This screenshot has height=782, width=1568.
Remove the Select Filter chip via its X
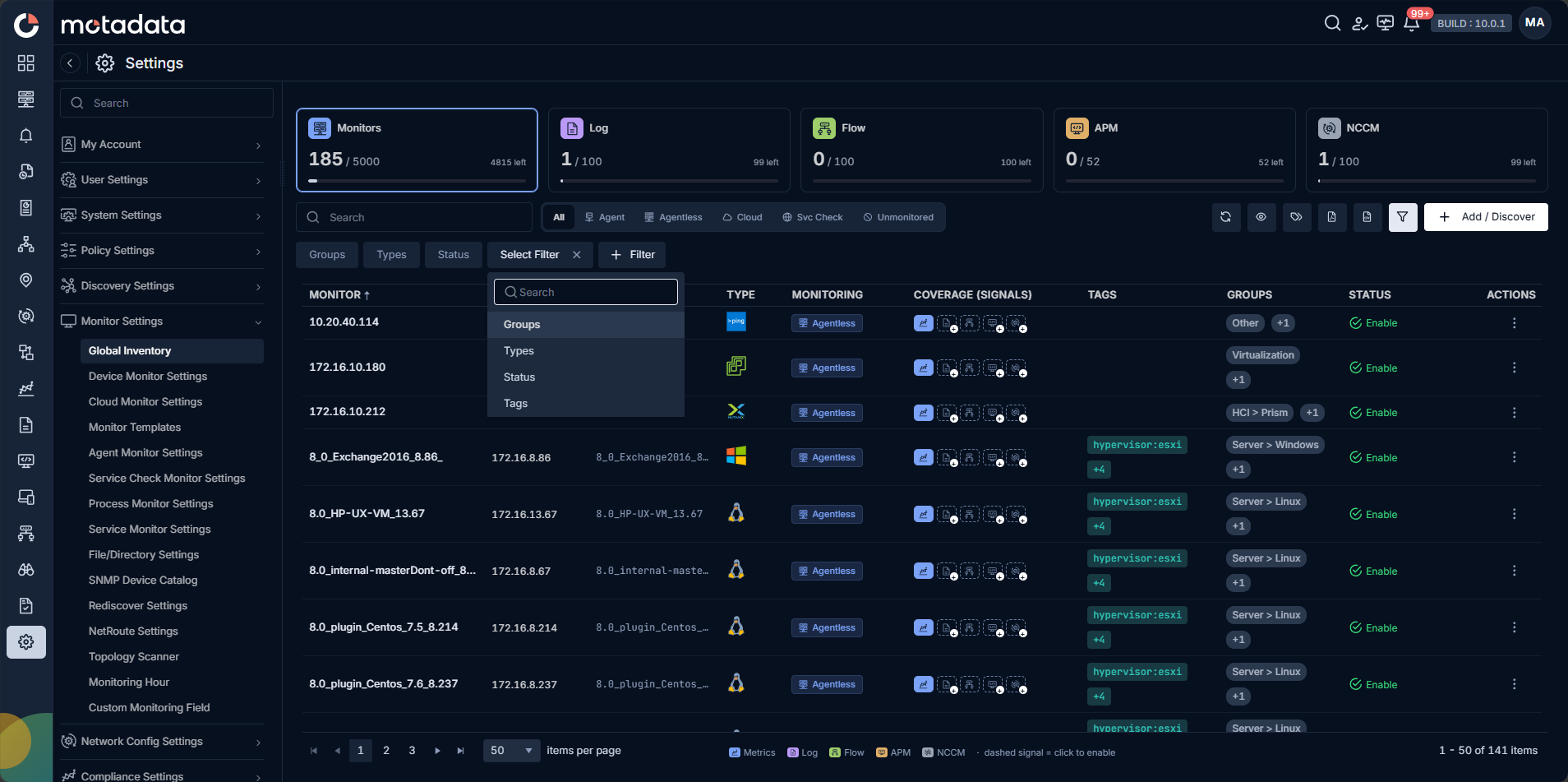point(577,255)
